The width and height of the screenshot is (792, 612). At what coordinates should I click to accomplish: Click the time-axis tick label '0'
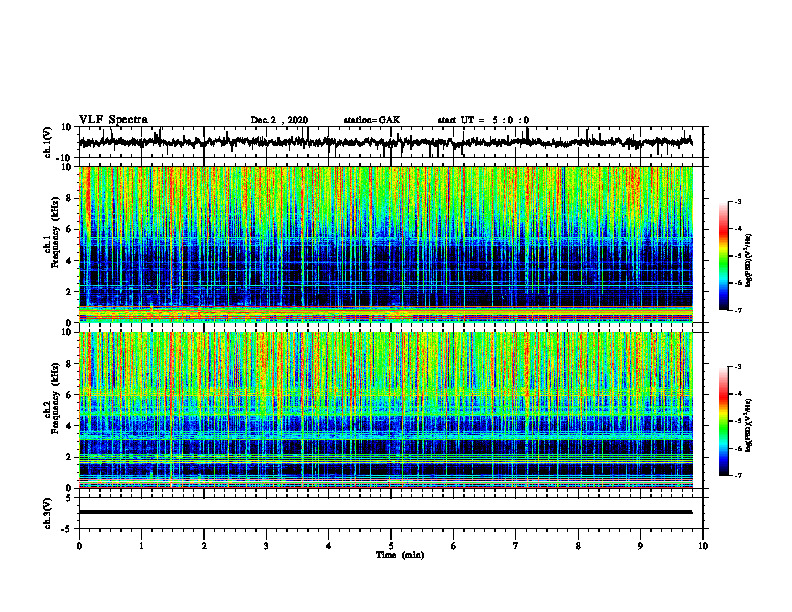pos(79,546)
